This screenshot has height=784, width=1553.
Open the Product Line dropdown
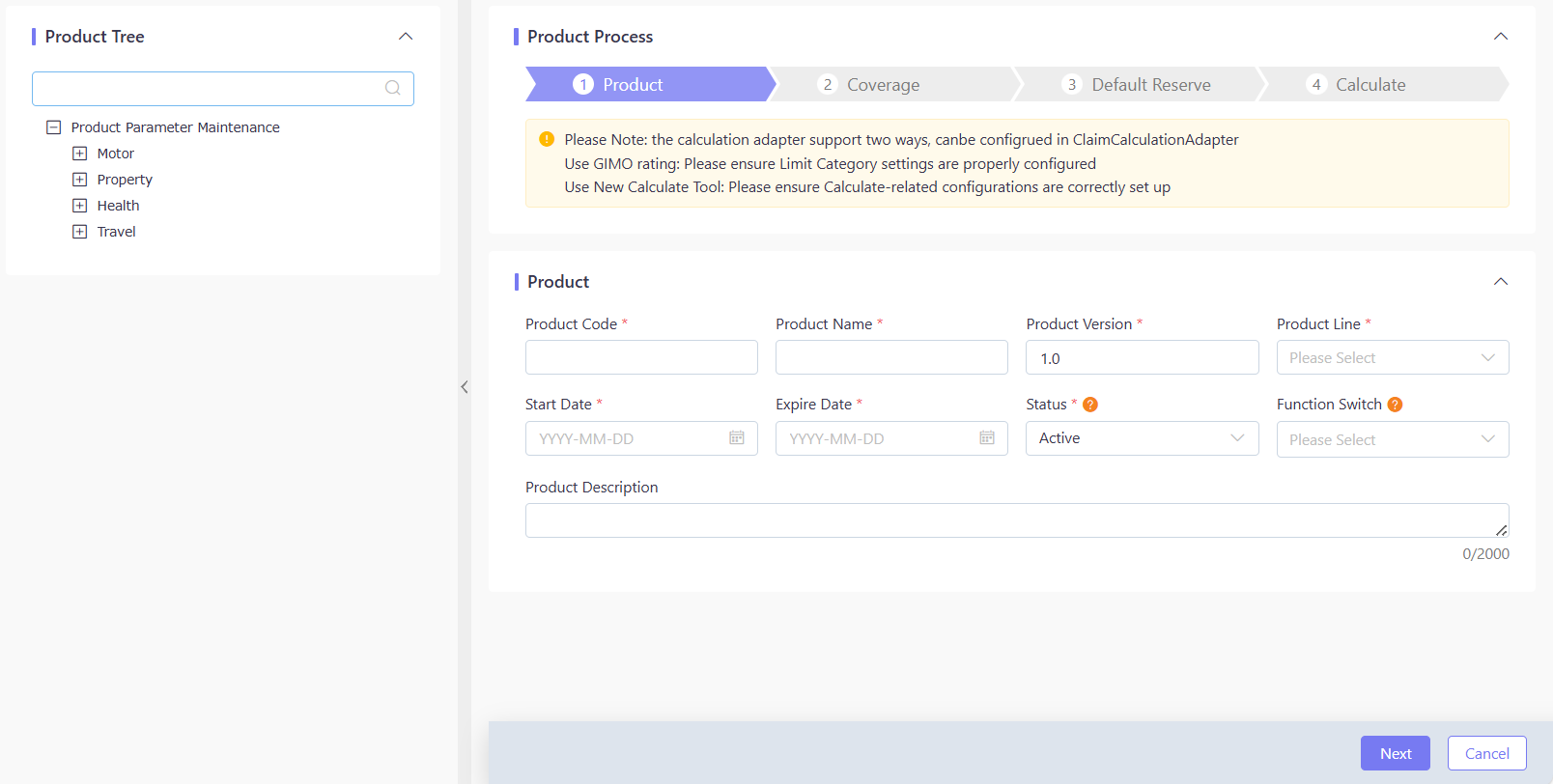click(1393, 358)
